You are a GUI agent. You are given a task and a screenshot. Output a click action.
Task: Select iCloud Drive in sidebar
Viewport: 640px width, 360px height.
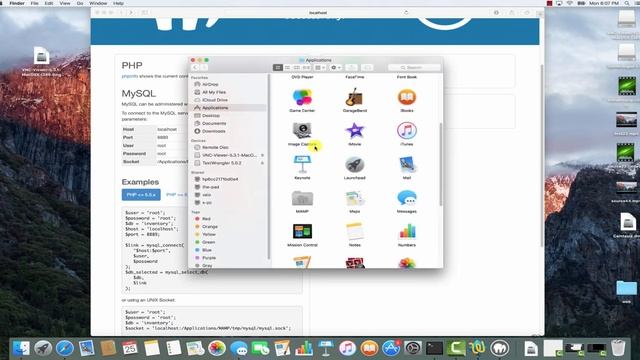215,100
